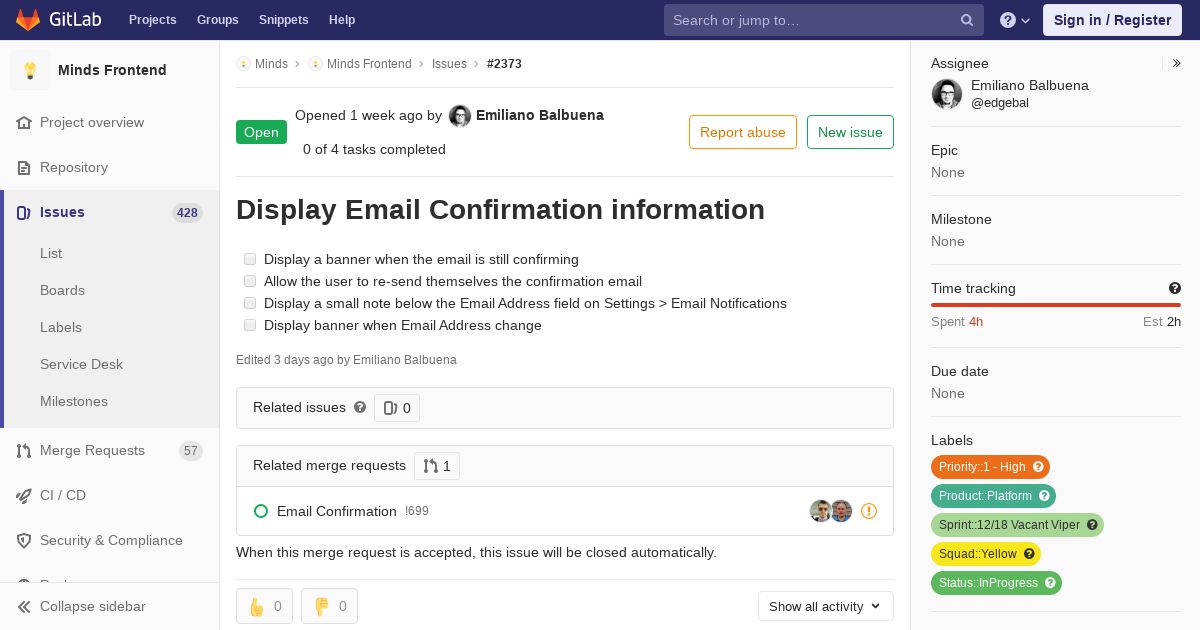Click the search magnifier icon

967,20
